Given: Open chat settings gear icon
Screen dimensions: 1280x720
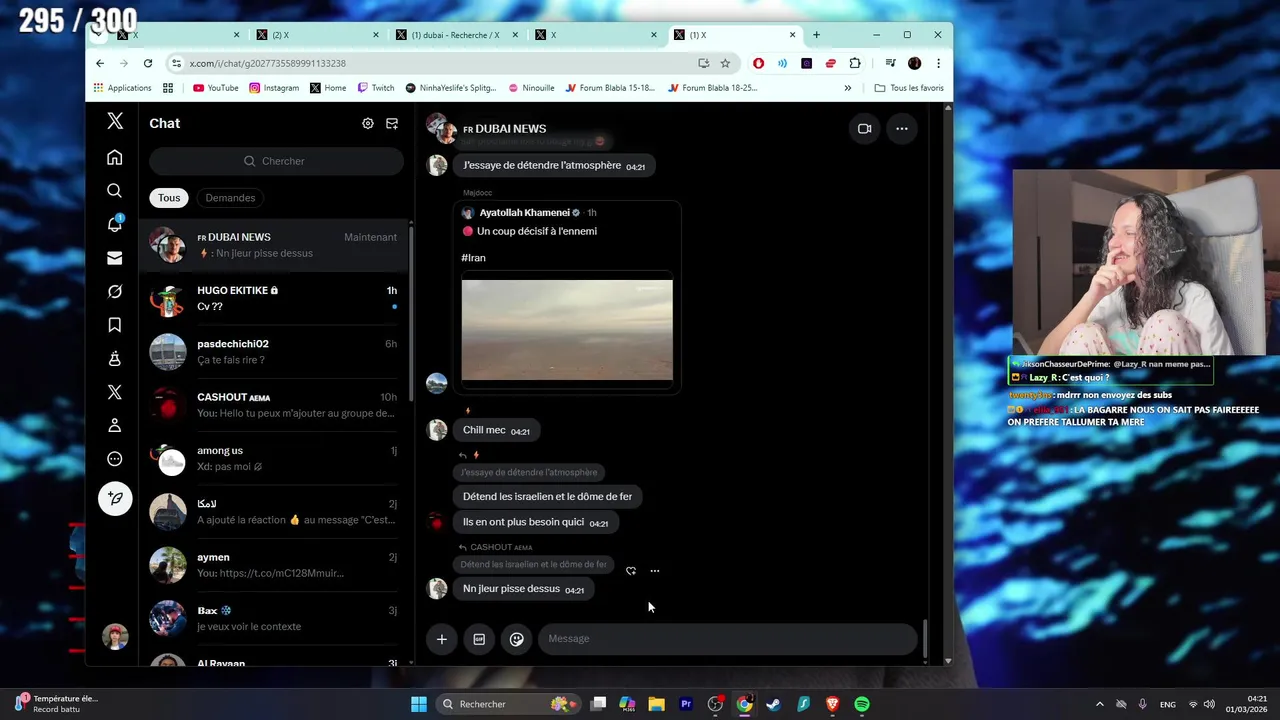Looking at the screenshot, I should [368, 123].
